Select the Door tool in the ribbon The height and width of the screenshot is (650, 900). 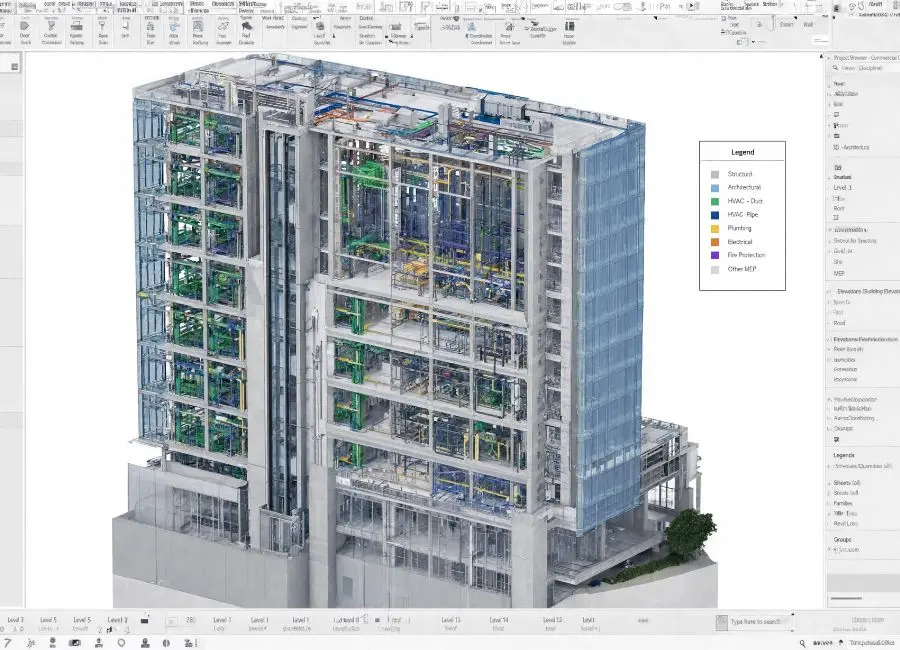[x=25, y=30]
